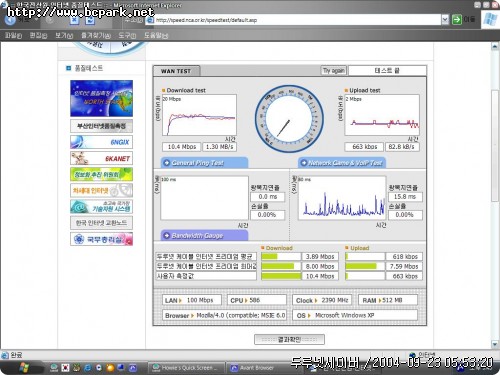This screenshot has width=500, height=375.
Task: Click the Refresh toolbar icon
Action: point(90,20)
